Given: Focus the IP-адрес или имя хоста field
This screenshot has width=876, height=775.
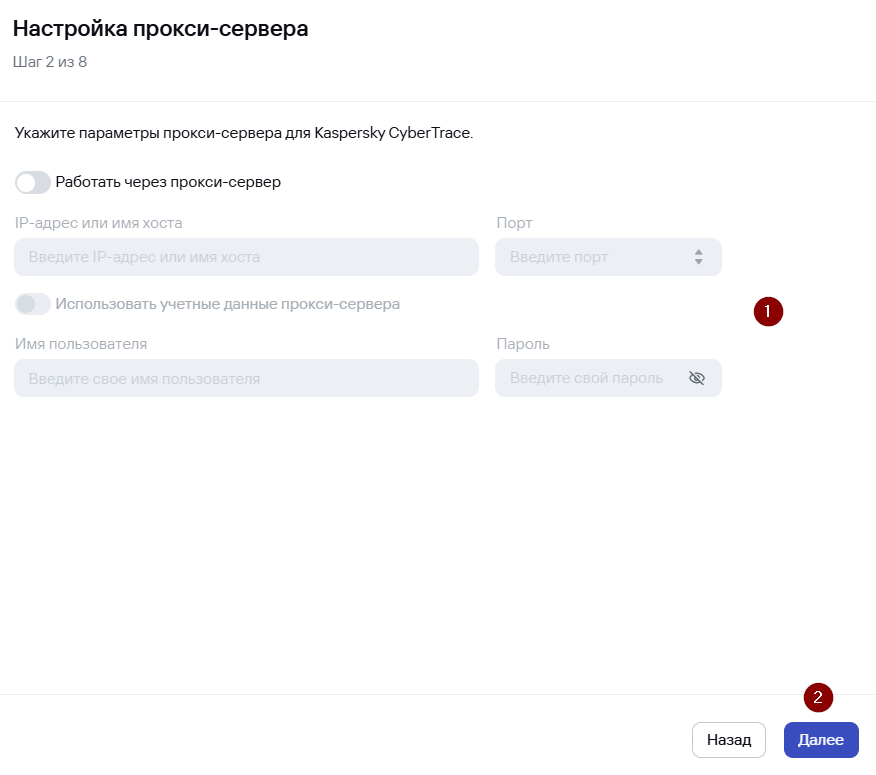Looking at the screenshot, I should [x=246, y=257].
